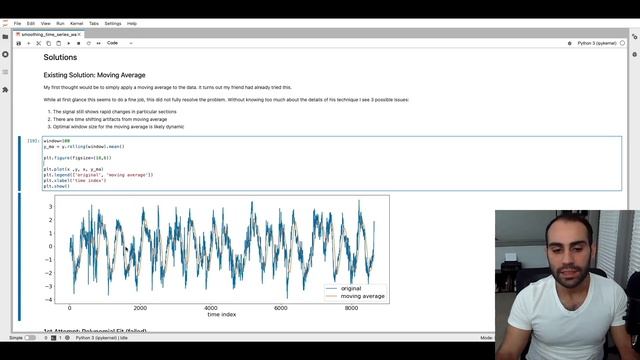Restart kernel and run all cells

click(98, 43)
